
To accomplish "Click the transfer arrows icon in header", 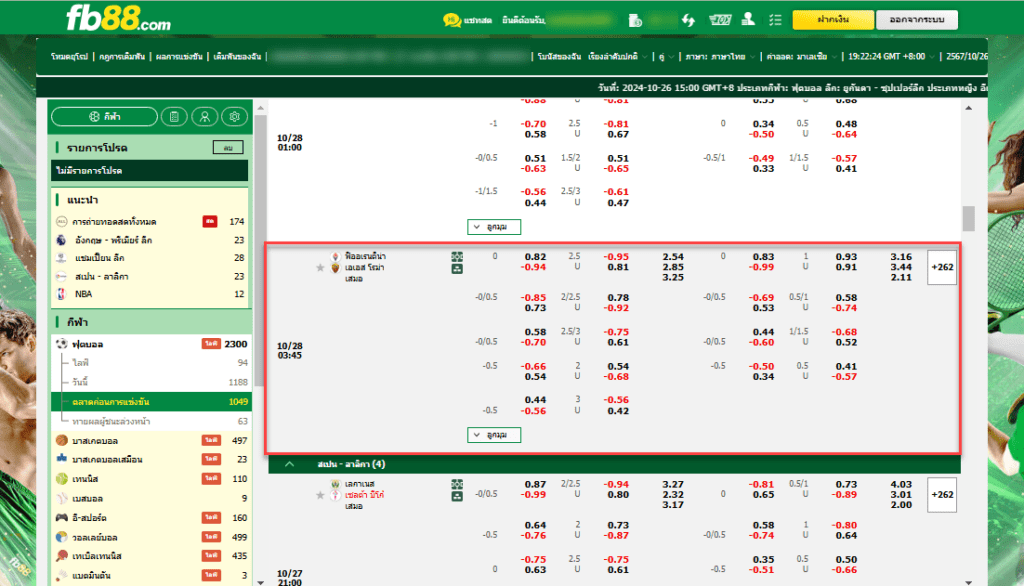I will 688,20.
